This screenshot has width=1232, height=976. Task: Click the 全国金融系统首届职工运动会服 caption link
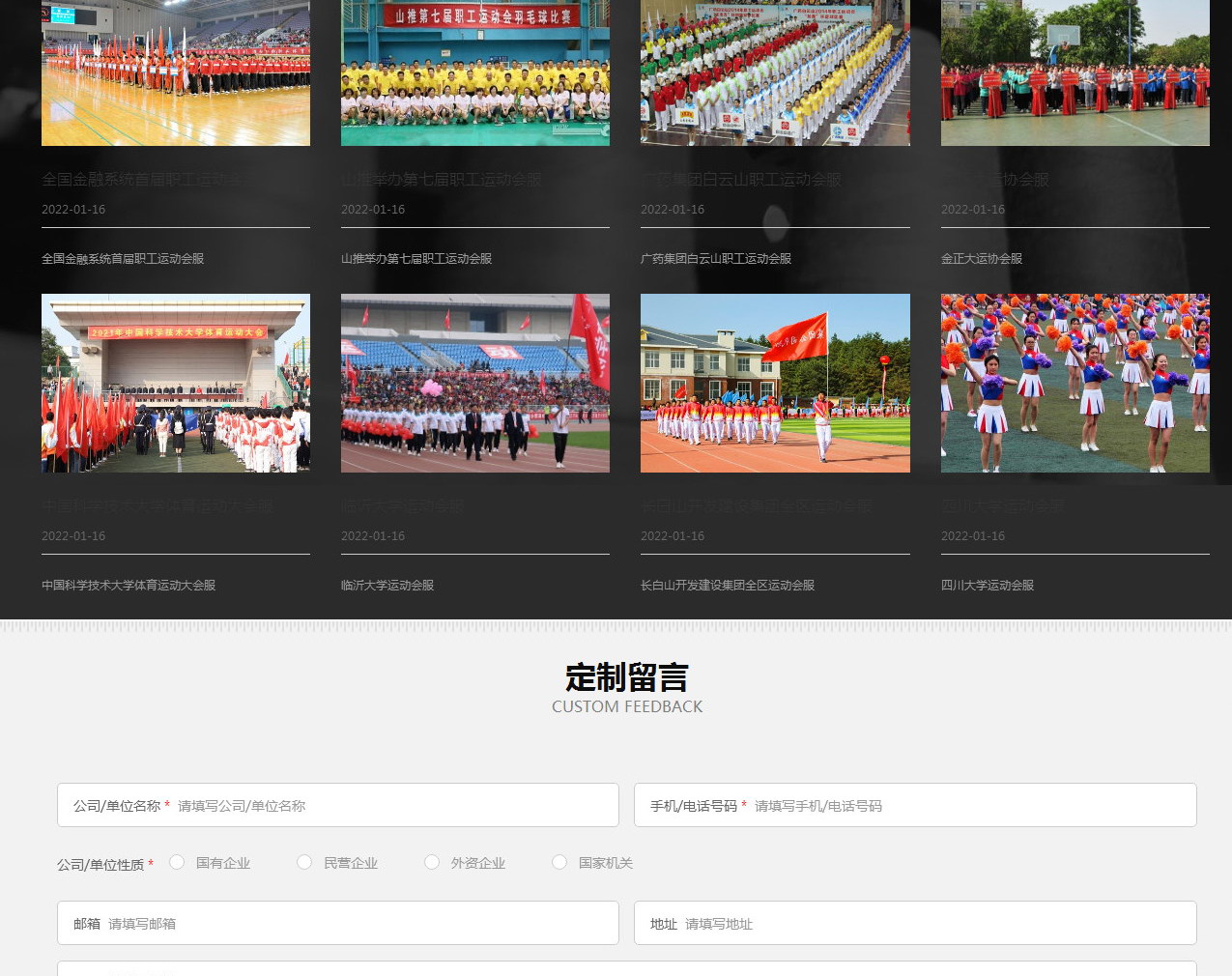coord(123,259)
